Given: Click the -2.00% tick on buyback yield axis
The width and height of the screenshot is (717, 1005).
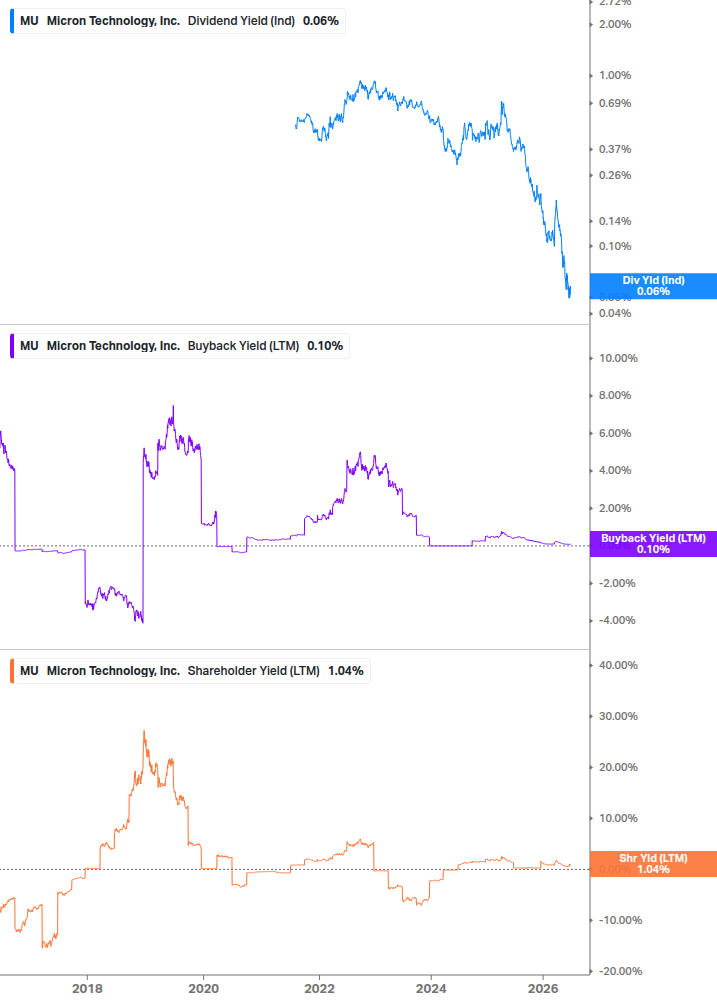Looking at the screenshot, I should pos(617,583).
